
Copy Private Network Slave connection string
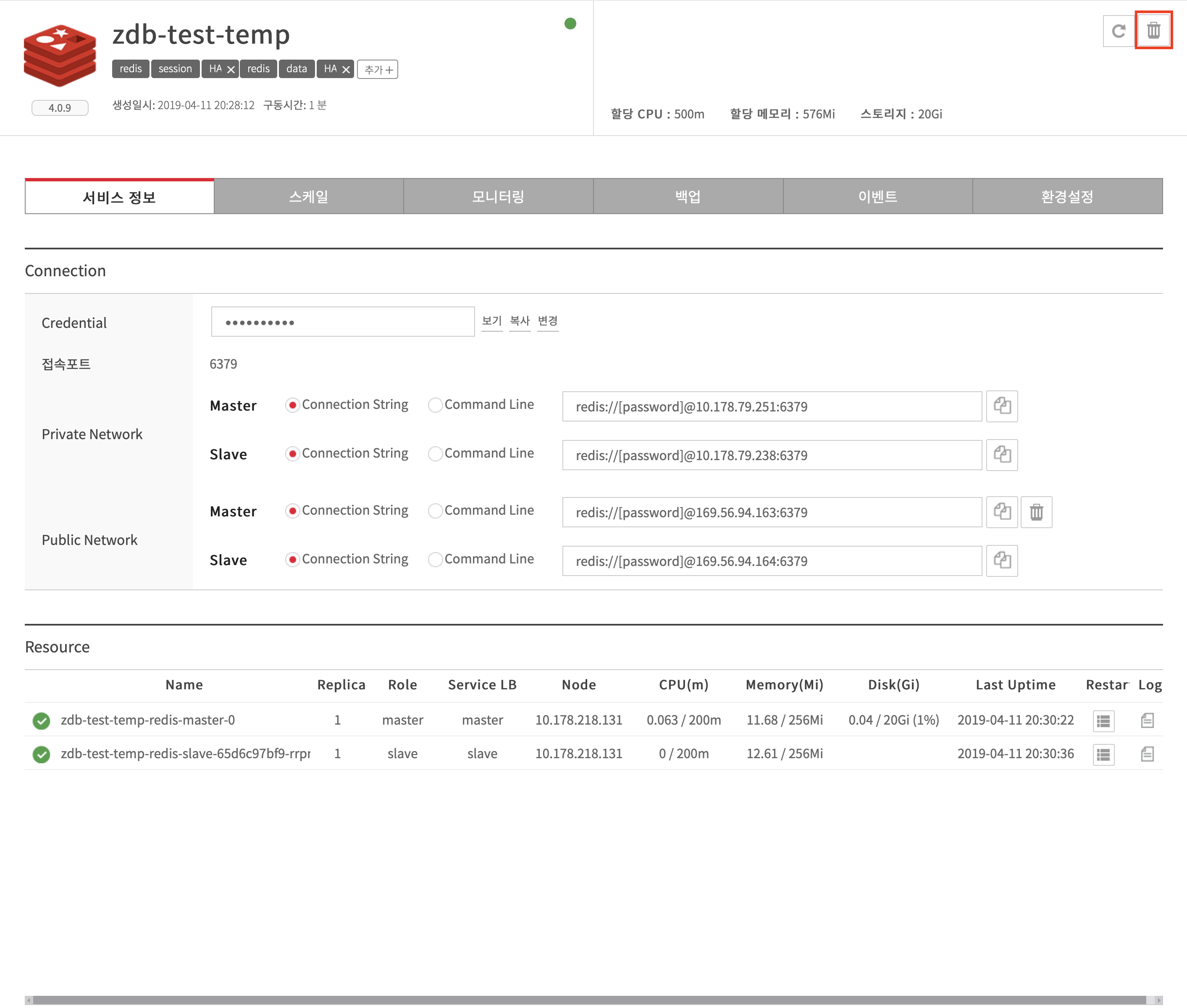[1002, 455]
